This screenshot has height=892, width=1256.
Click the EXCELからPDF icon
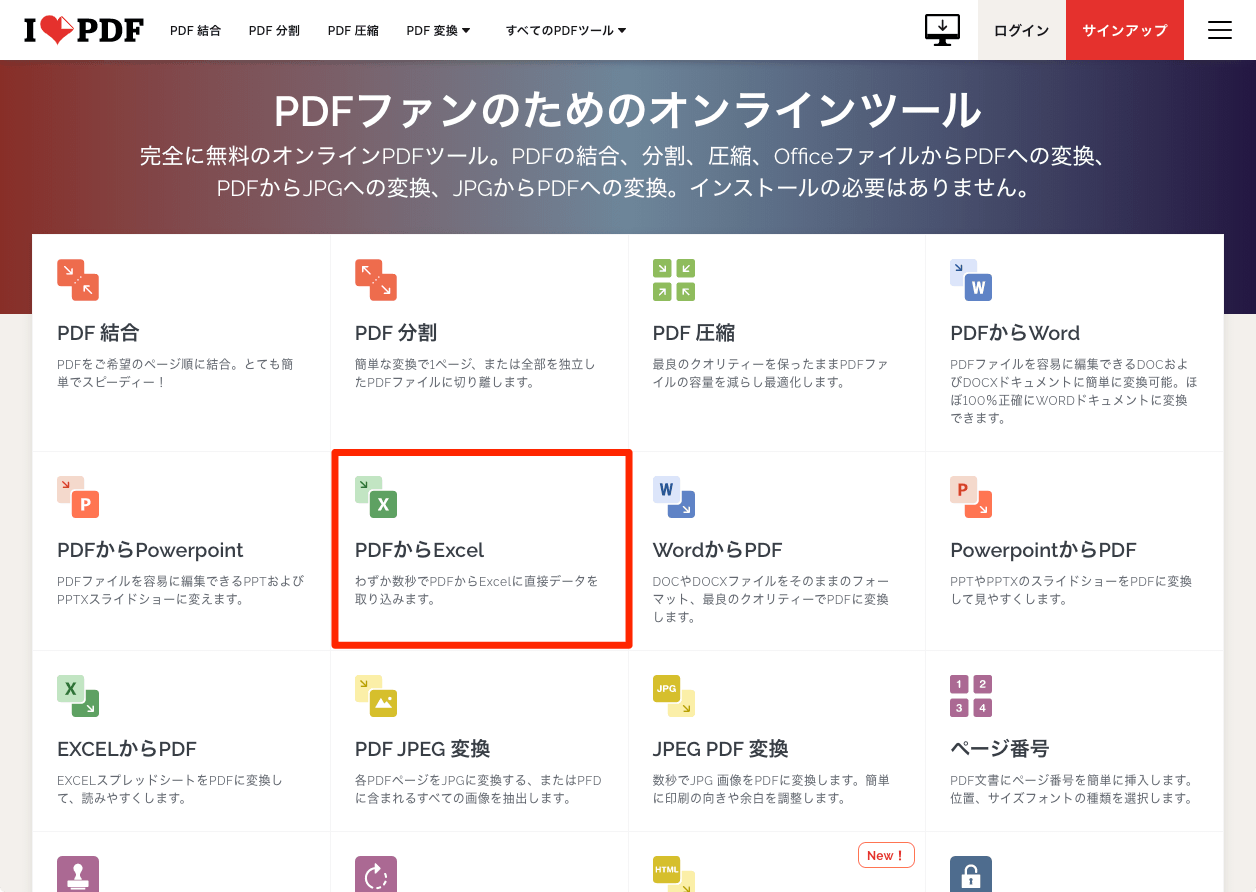[x=78, y=696]
